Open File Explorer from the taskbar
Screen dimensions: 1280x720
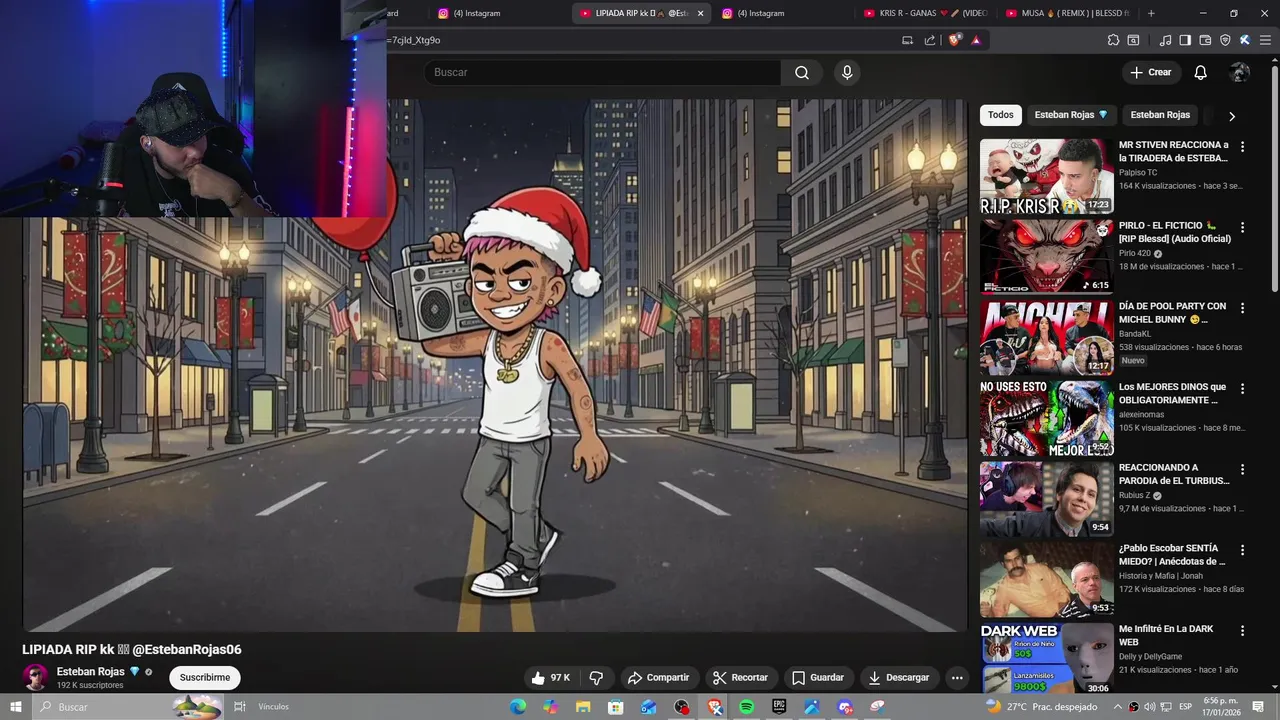click(583, 707)
